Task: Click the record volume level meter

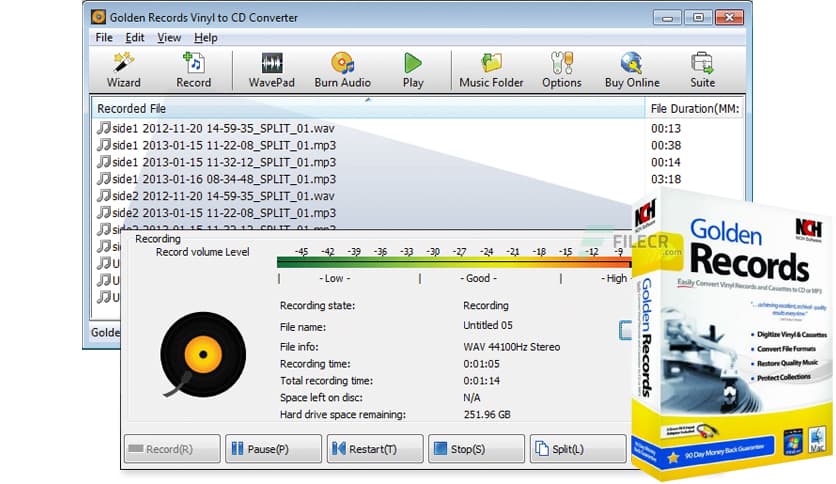Action: [454, 262]
